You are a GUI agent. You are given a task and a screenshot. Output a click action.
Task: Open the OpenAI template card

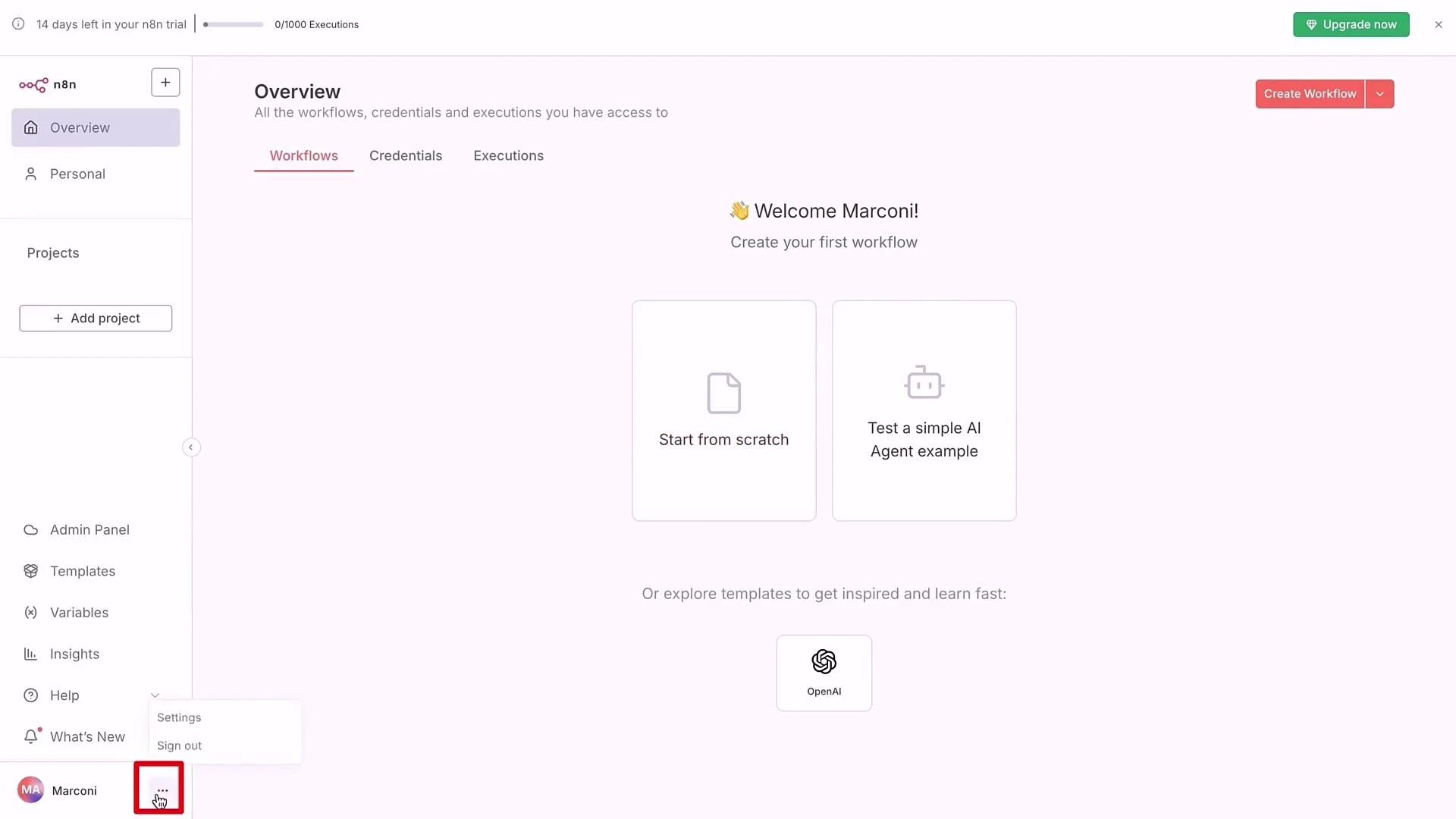(824, 673)
